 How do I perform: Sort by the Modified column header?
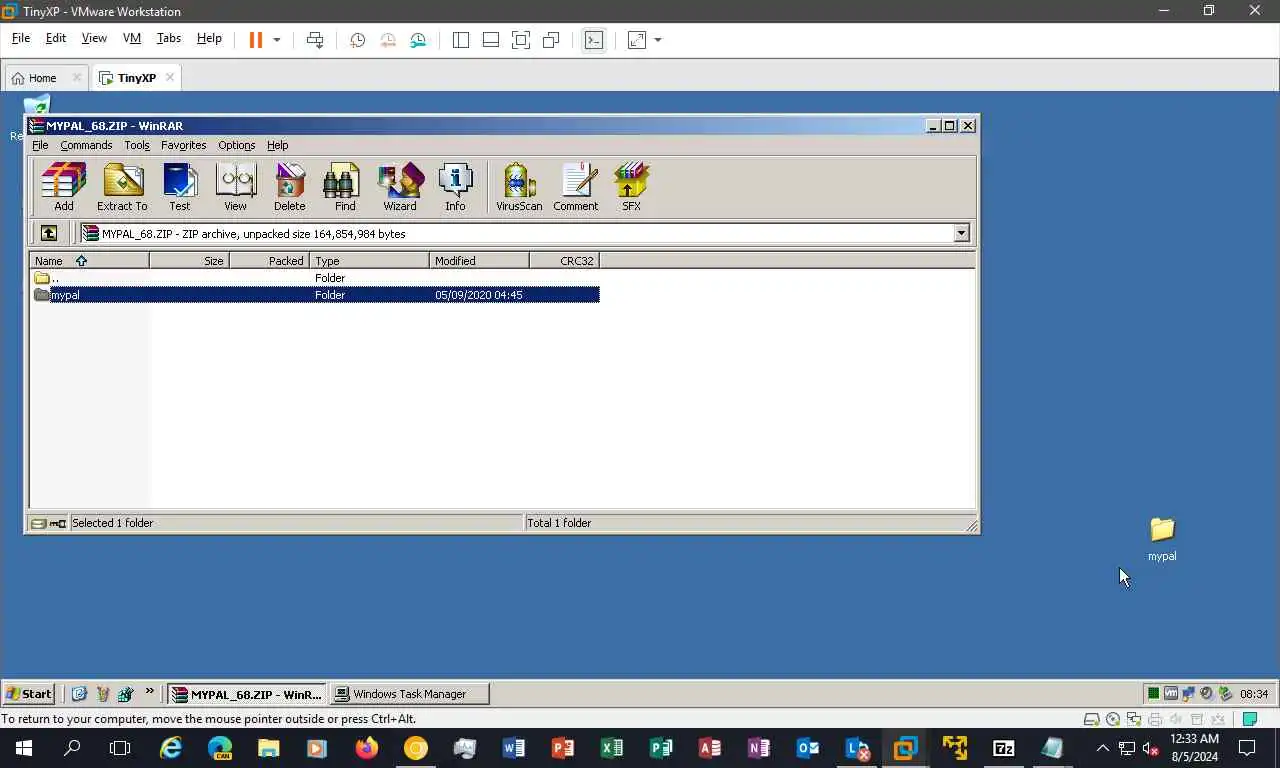click(x=479, y=260)
